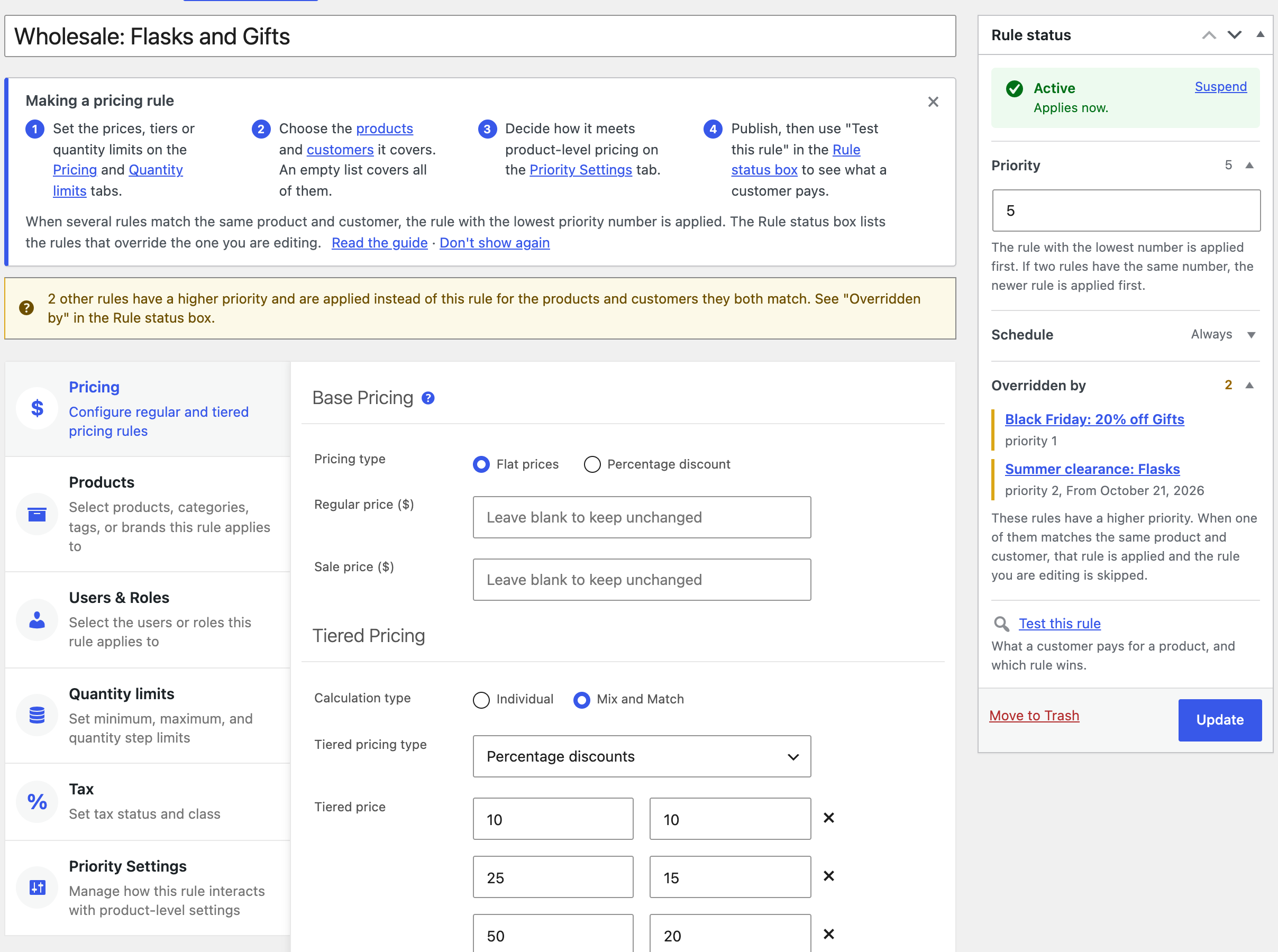Collapse the Priority section
Viewport: 1278px width, 952px height.
click(1249, 166)
